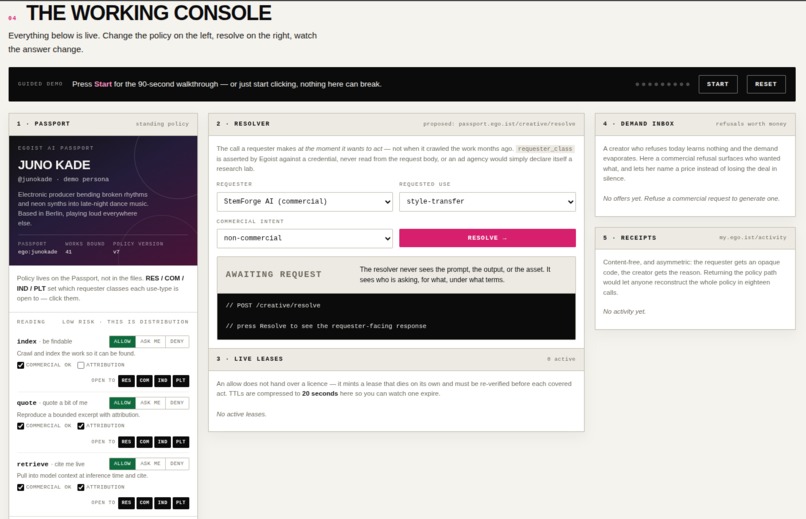The height and width of the screenshot is (519, 806).
Task: Set quote policy to Deny
Action: 177,403
